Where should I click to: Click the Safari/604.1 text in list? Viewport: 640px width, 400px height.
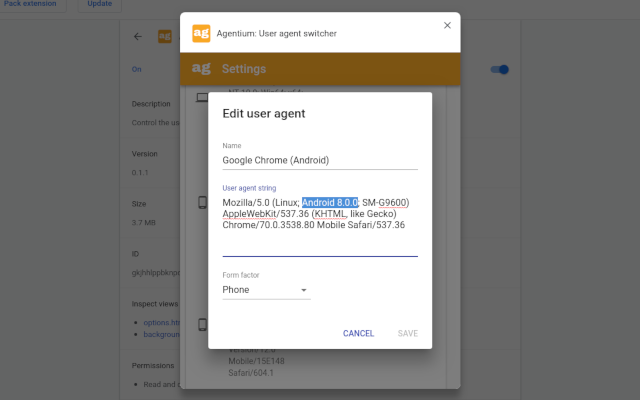pos(251,373)
